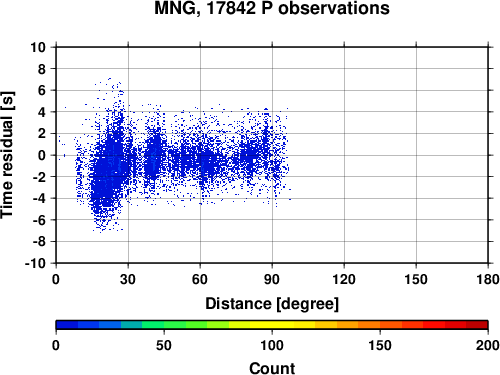Click the colorbar tick label '150'
The width and height of the screenshot is (500, 375).
click(380, 345)
